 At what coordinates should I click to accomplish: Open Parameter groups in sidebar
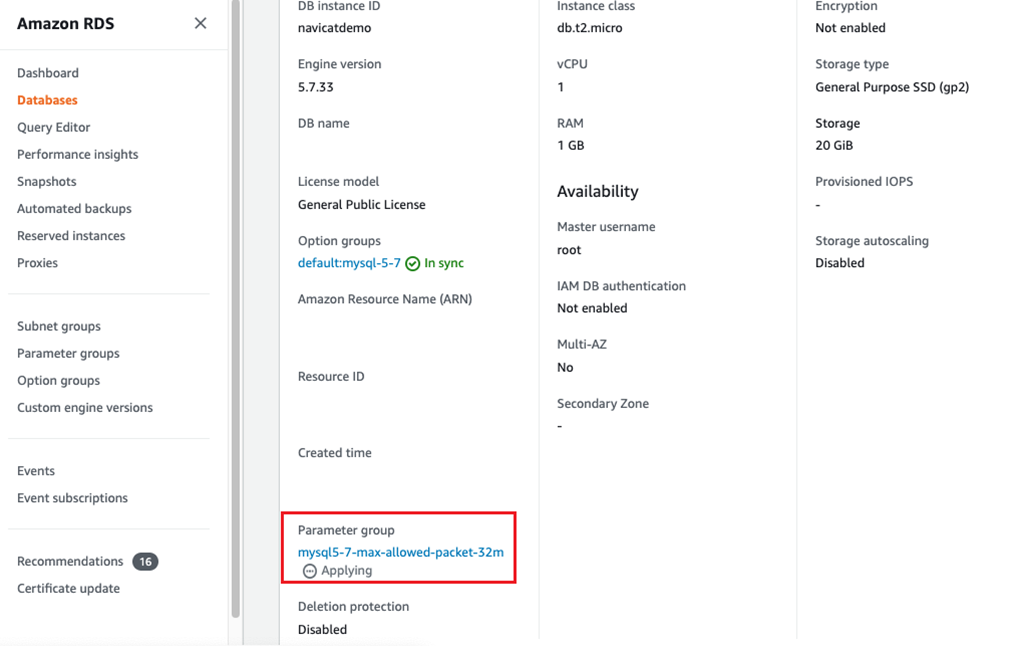(68, 353)
